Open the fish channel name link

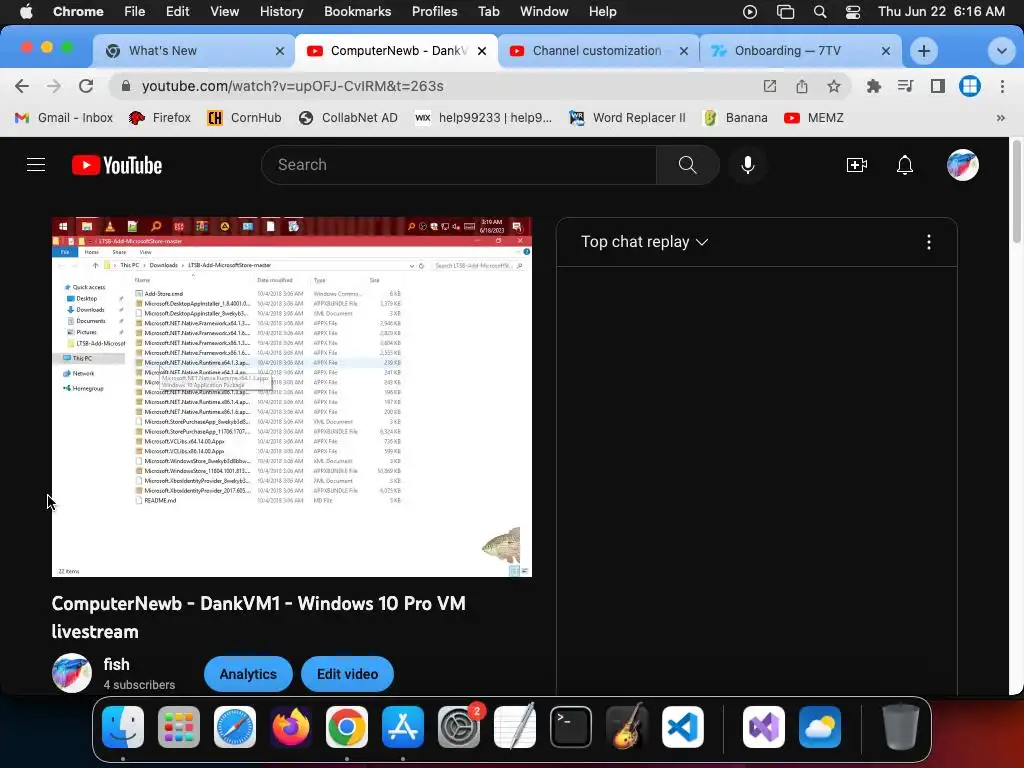[116, 665]
